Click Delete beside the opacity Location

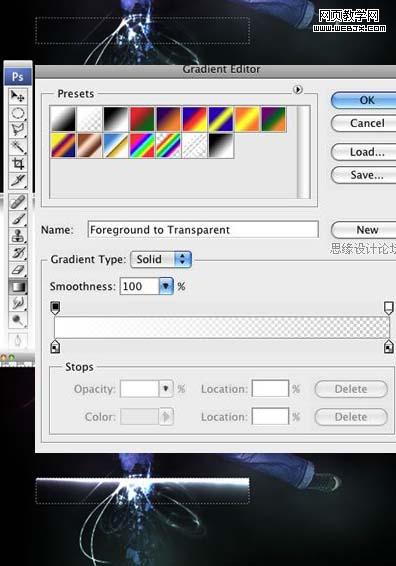coord(351,389)
